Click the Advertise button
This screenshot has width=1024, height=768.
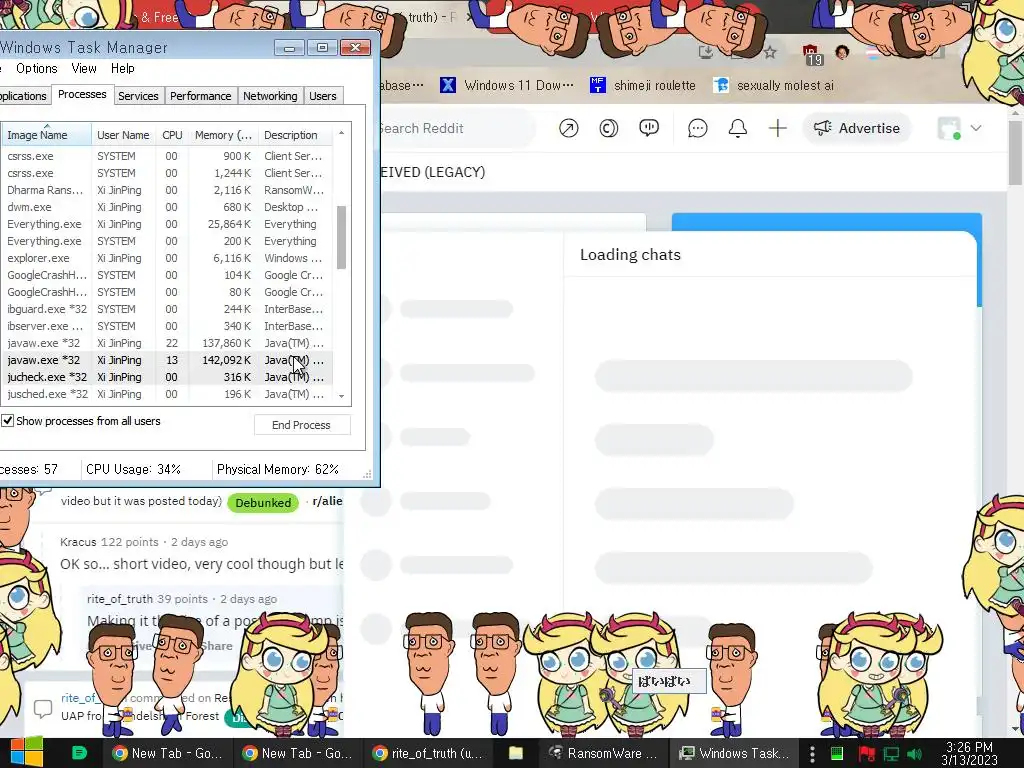[856, 128]
